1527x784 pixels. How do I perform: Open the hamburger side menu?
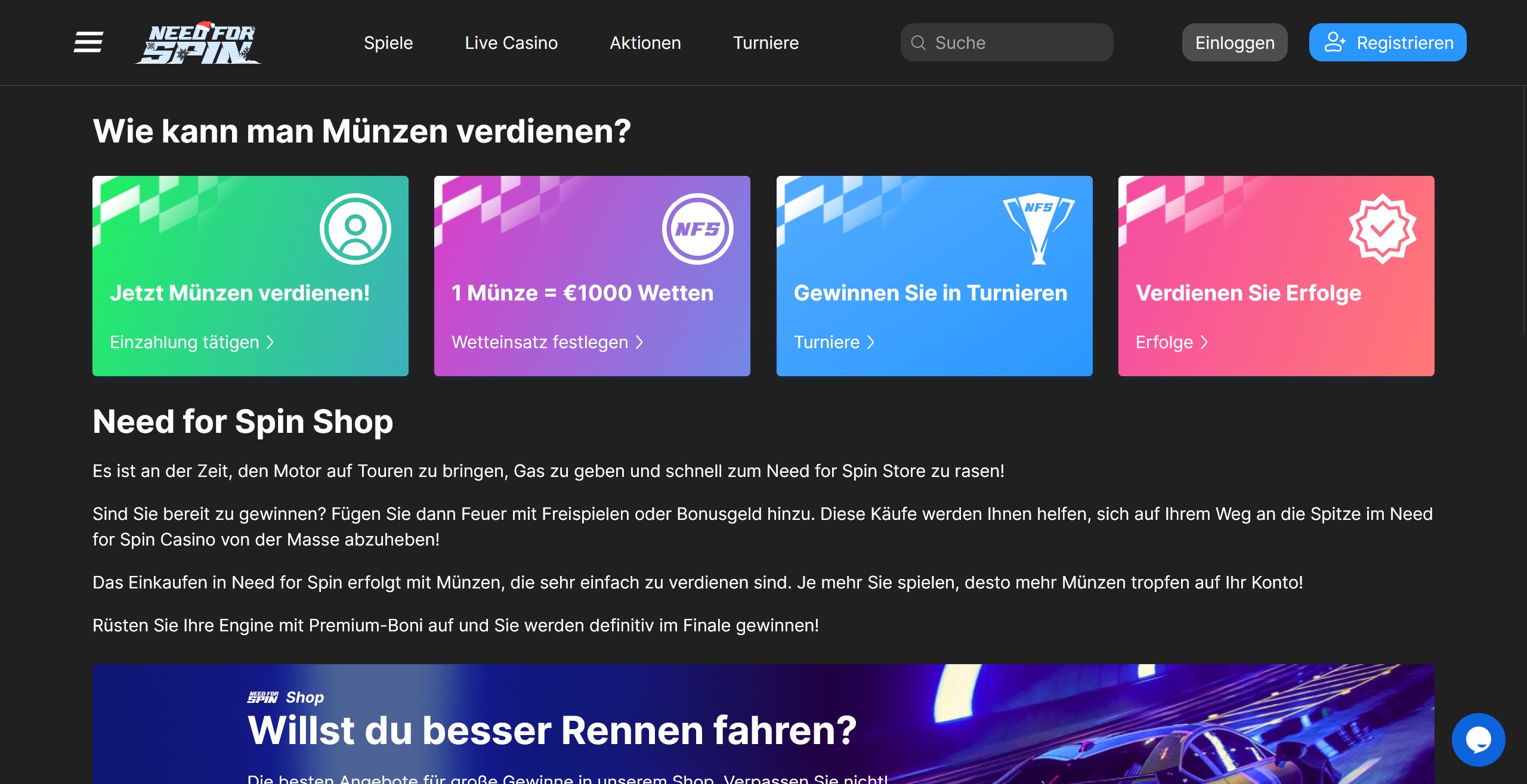pyautogui.click(x=88, y=42)
